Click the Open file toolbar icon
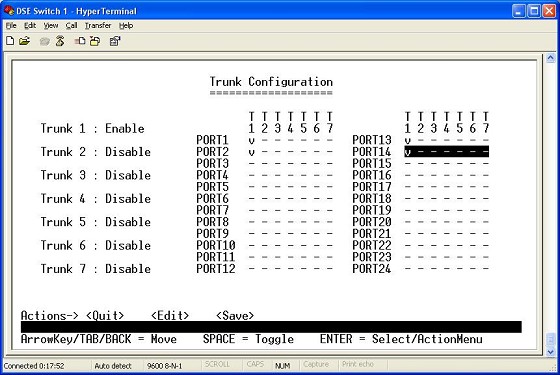 pyautogui.click(x=24, y=41)
